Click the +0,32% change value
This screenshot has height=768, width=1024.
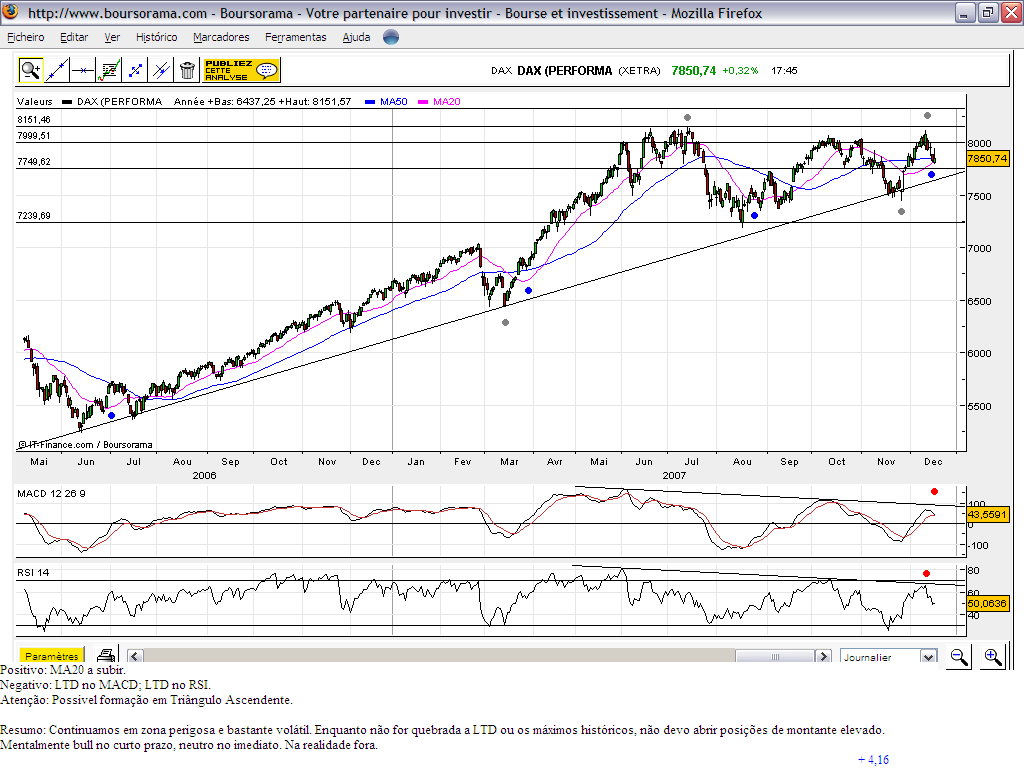740,71
